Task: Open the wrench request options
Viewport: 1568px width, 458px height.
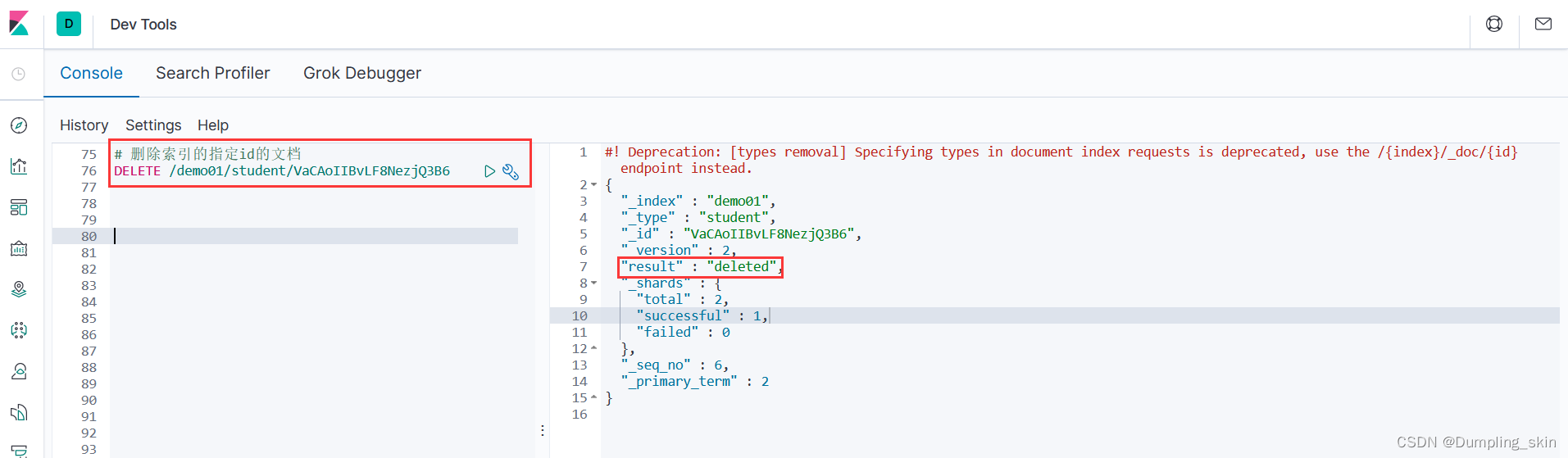Action: point(511,171)
